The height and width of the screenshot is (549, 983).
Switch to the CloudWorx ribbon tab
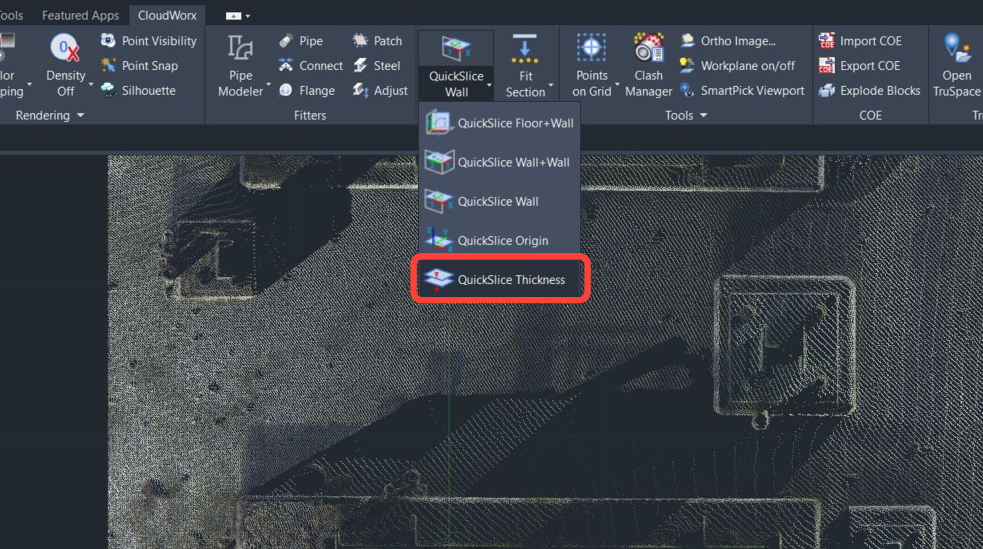tap(167, 15)
